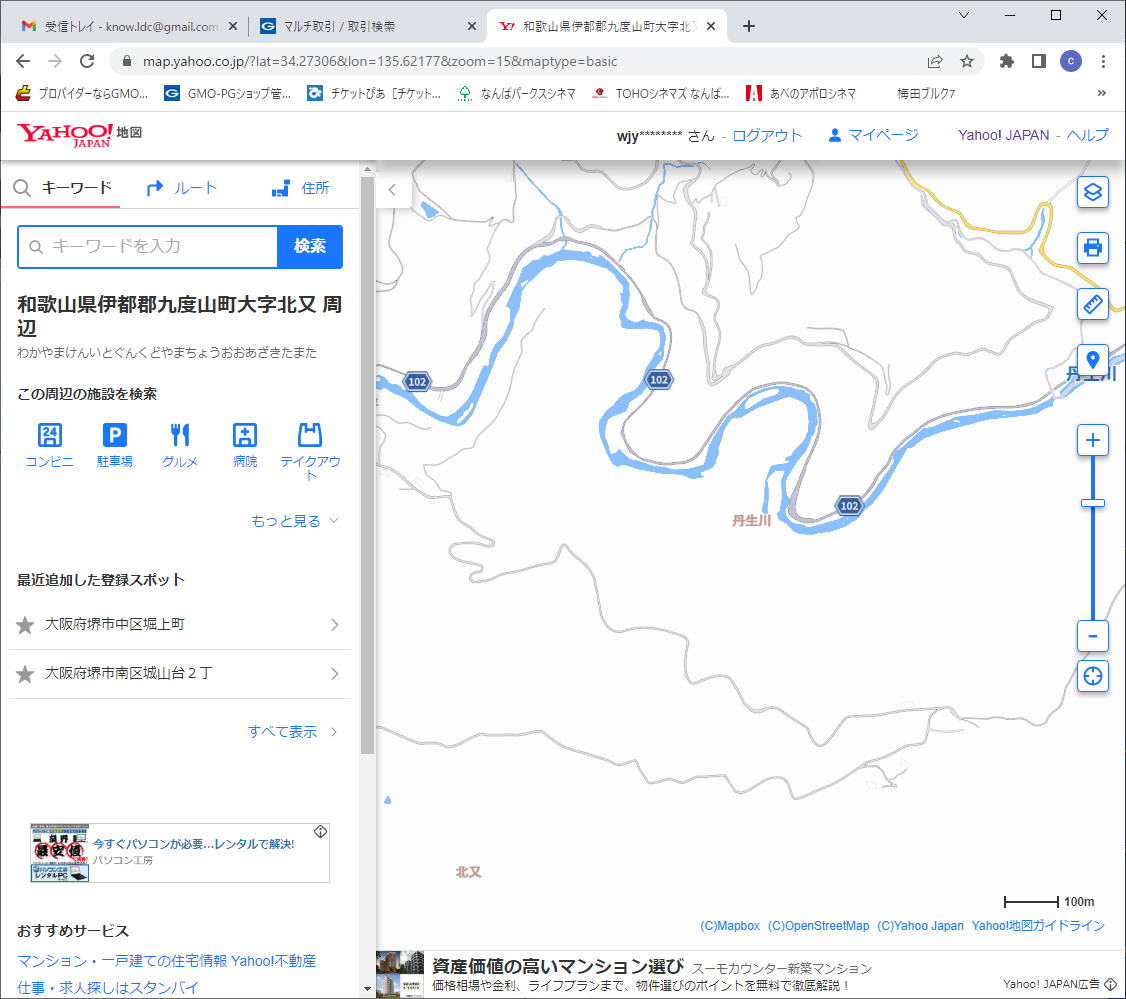The width and height of the screenshot is (1126, 999).
Task: Switch to the 住所 tab
Action: 300,188
